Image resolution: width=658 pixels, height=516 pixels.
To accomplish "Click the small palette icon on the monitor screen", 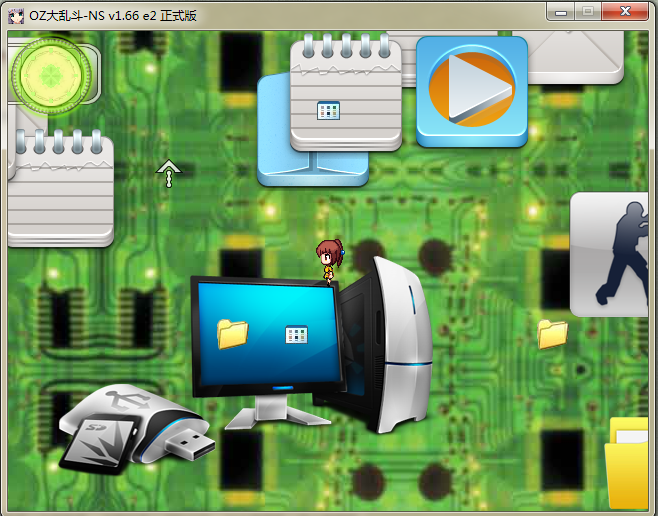I will (x=296, y=335).
